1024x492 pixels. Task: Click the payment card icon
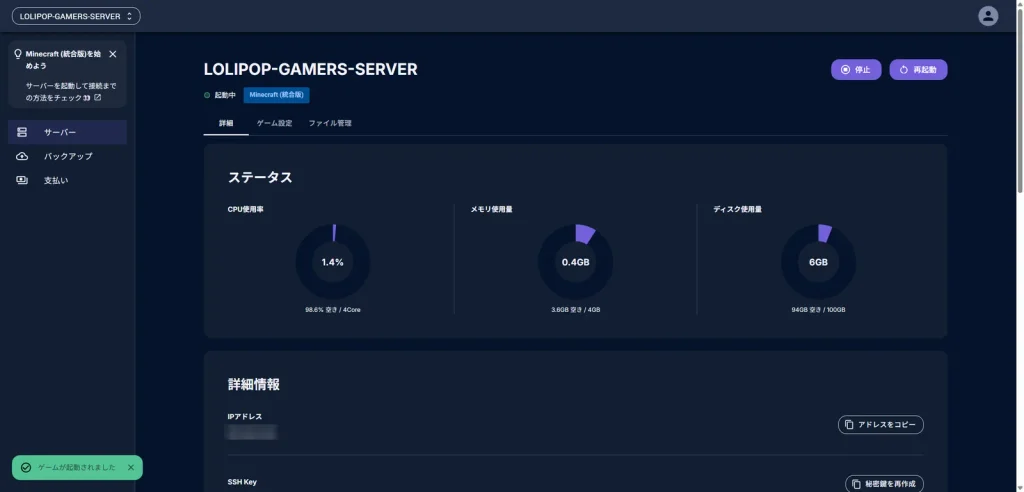(x=22, y=180)
